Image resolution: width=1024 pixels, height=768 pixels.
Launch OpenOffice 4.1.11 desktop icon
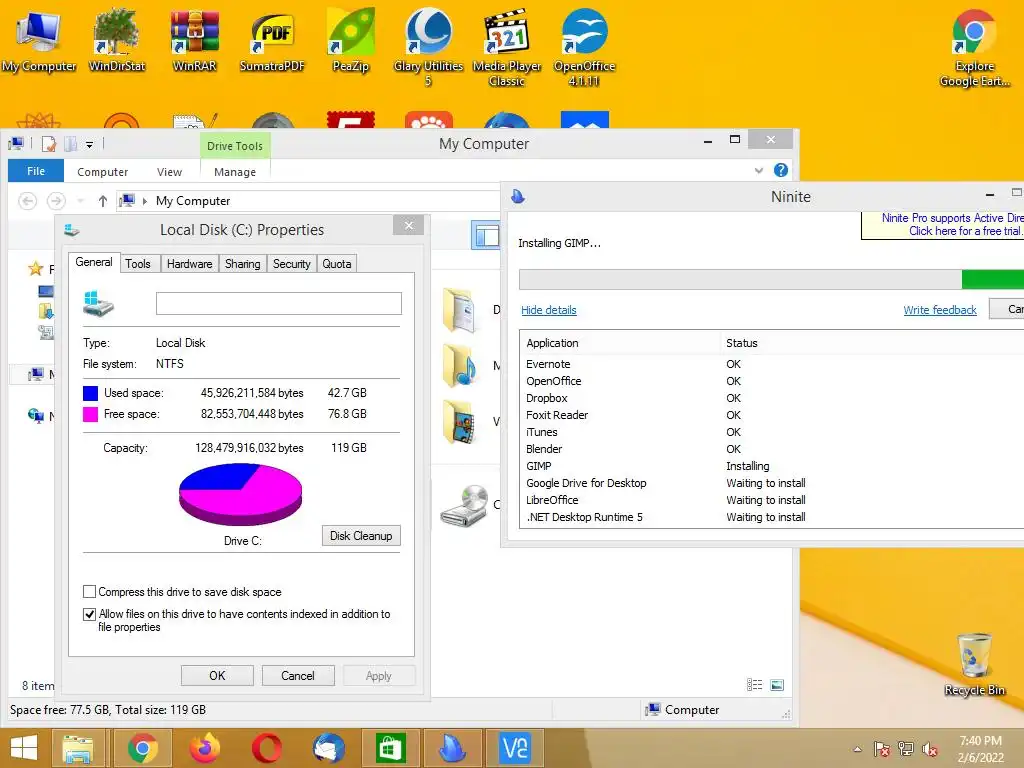[x=584, y=47]
